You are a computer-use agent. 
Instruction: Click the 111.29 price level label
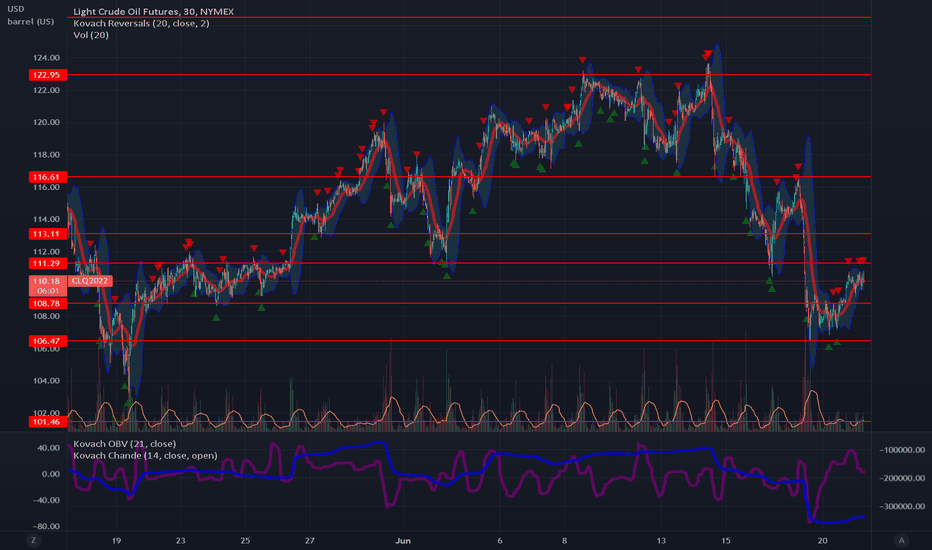point(48,263)
